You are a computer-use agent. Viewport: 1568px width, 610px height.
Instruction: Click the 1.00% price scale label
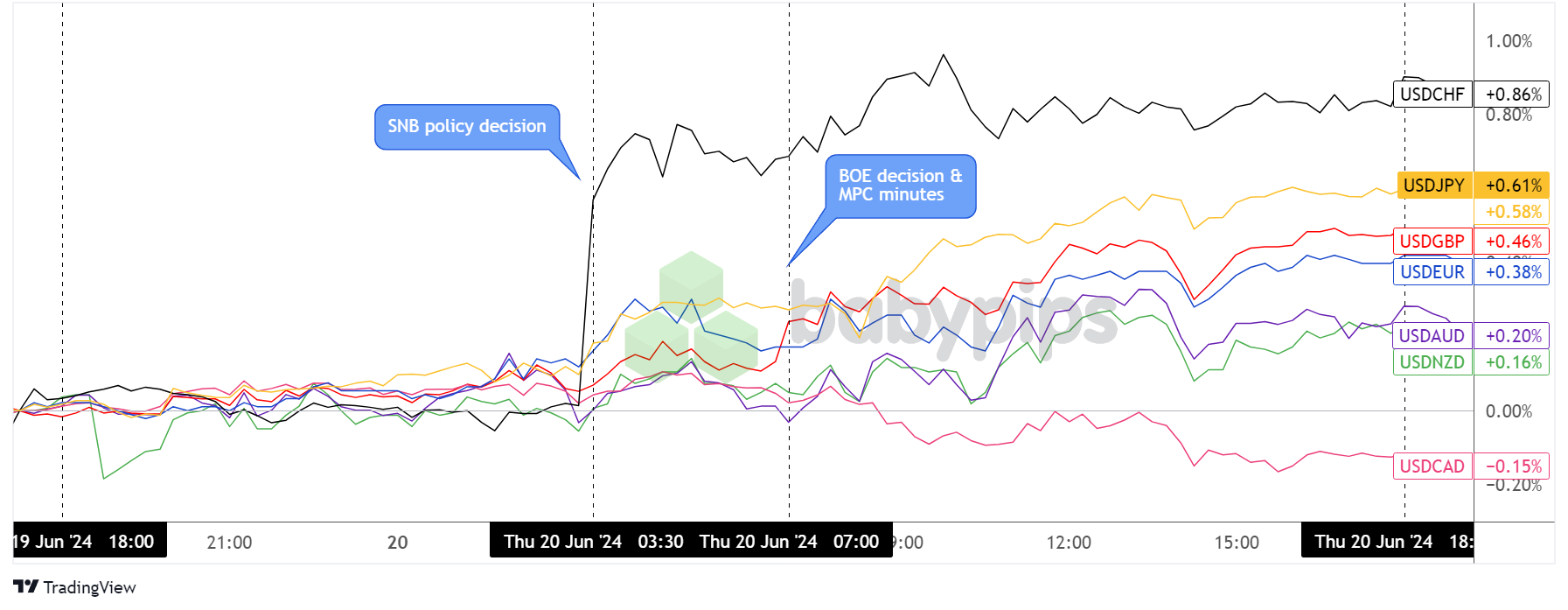(x=1509, y=41)
